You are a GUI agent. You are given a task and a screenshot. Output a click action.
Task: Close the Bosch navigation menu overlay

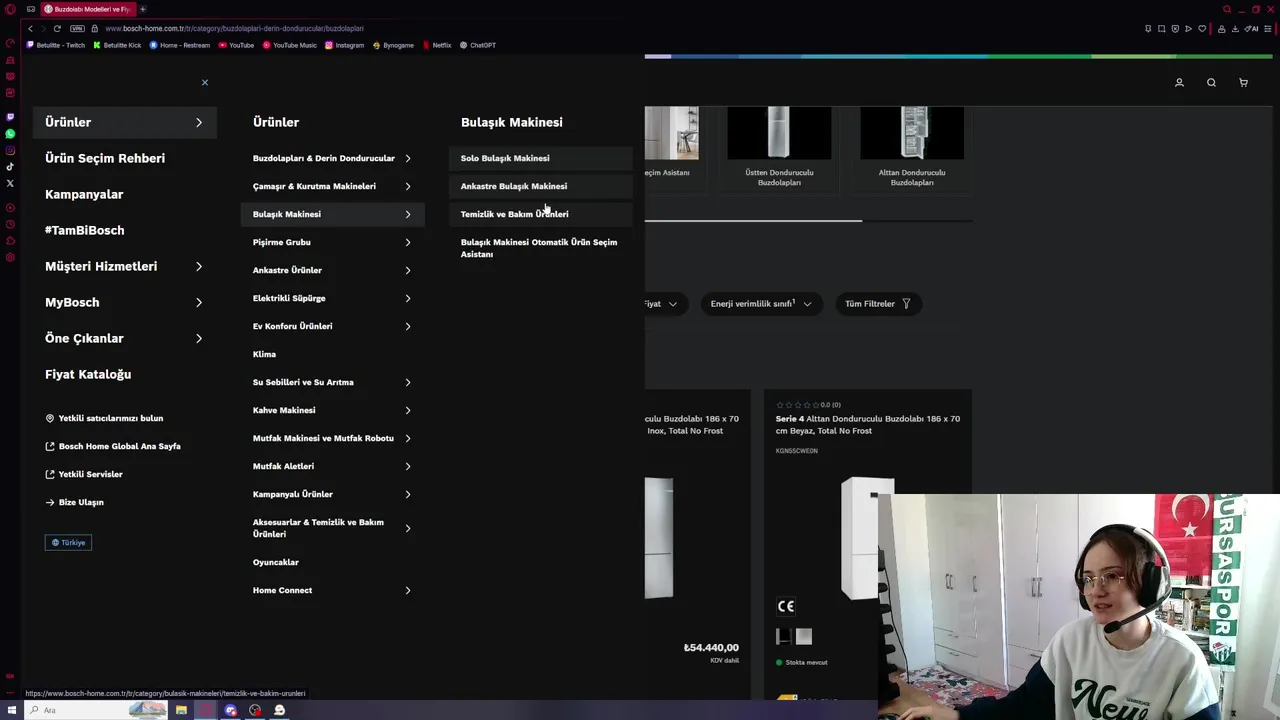tap(205, 82)
